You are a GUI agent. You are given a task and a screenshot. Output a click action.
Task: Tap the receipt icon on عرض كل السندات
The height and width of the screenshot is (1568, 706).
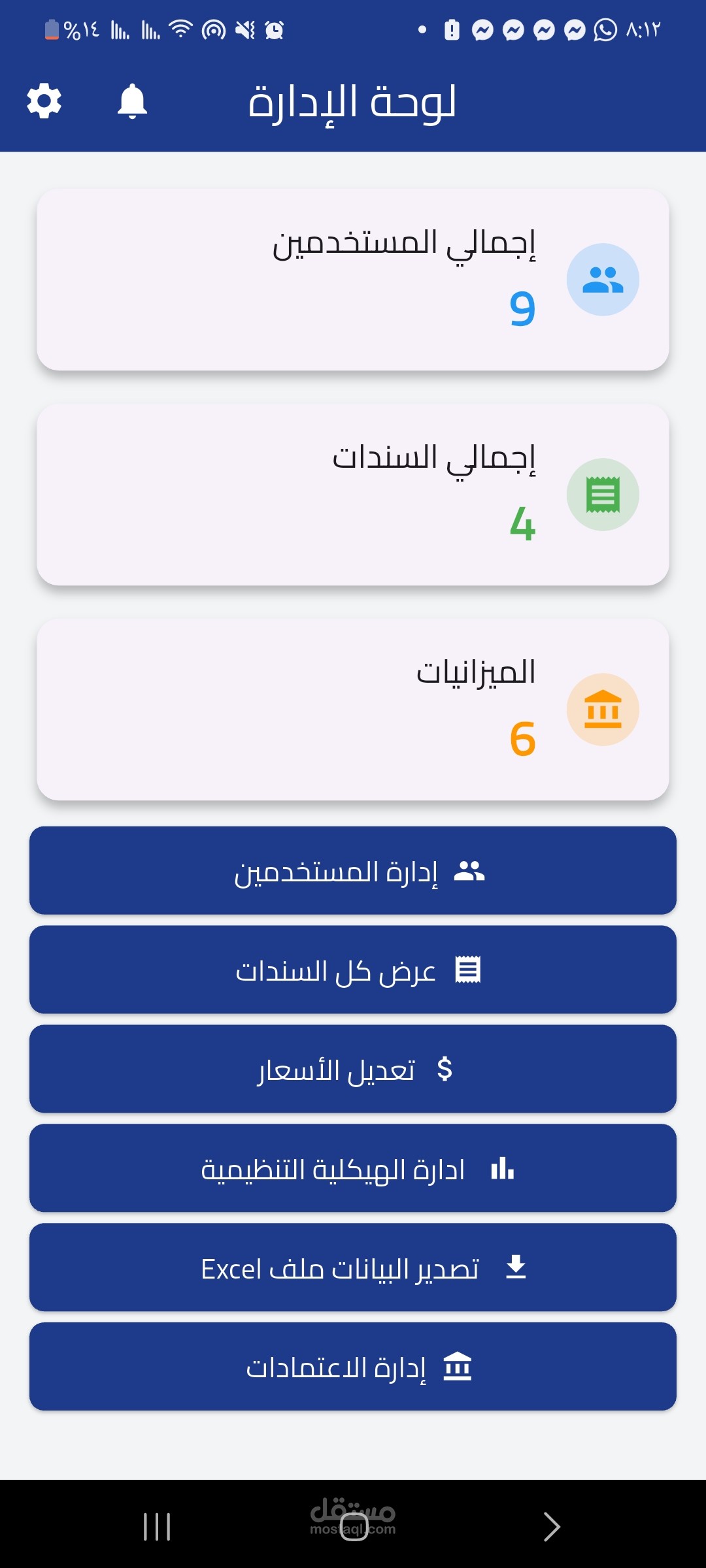coord(468,970)
